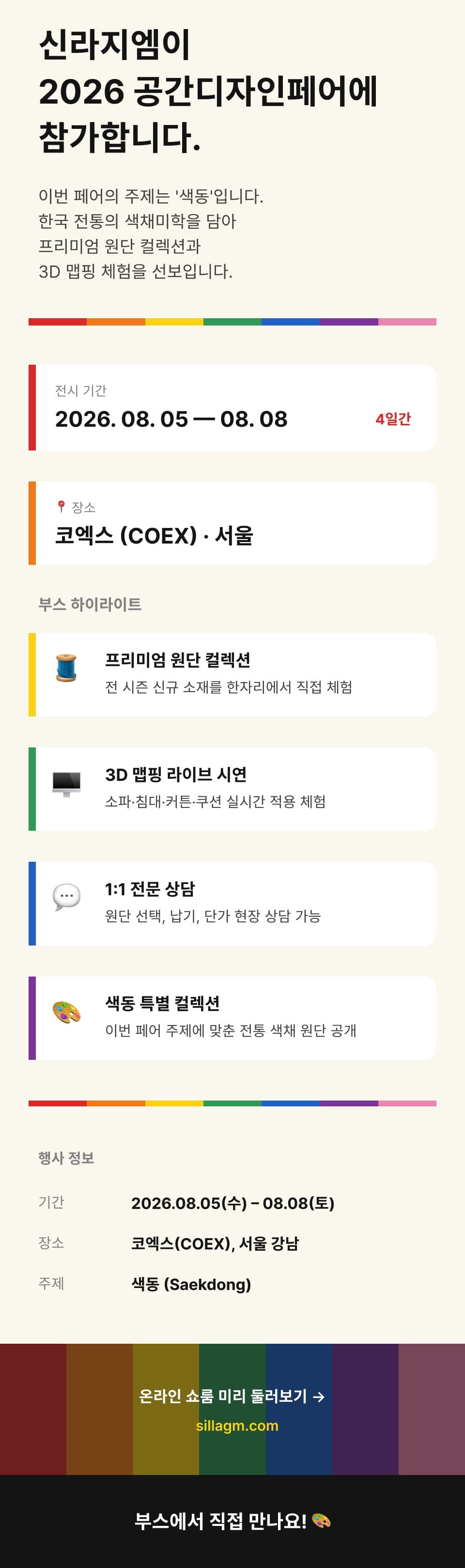
Task: Click the 부스 하이라이트 section heading
Action: tap(90, 604)
